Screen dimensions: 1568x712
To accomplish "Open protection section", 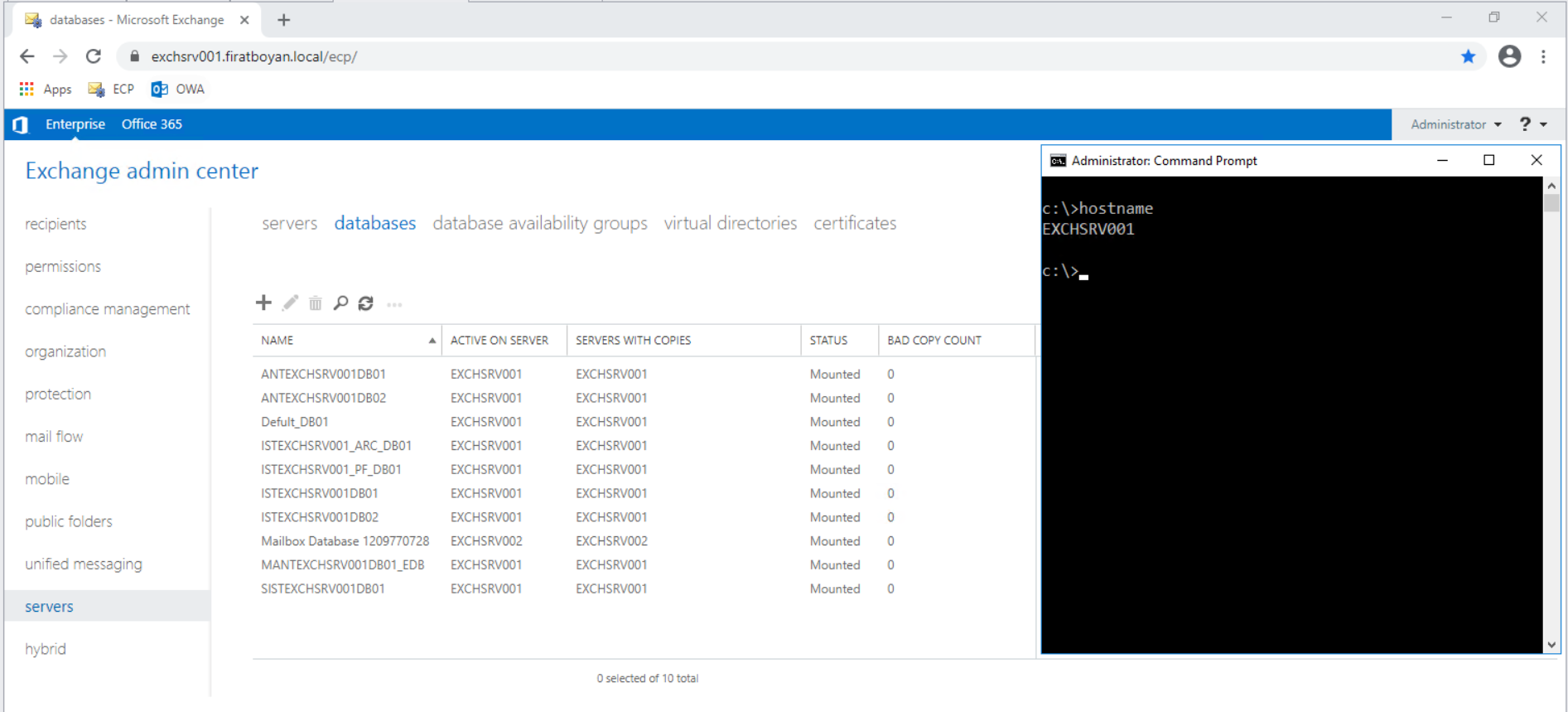I will coord(58,394).
